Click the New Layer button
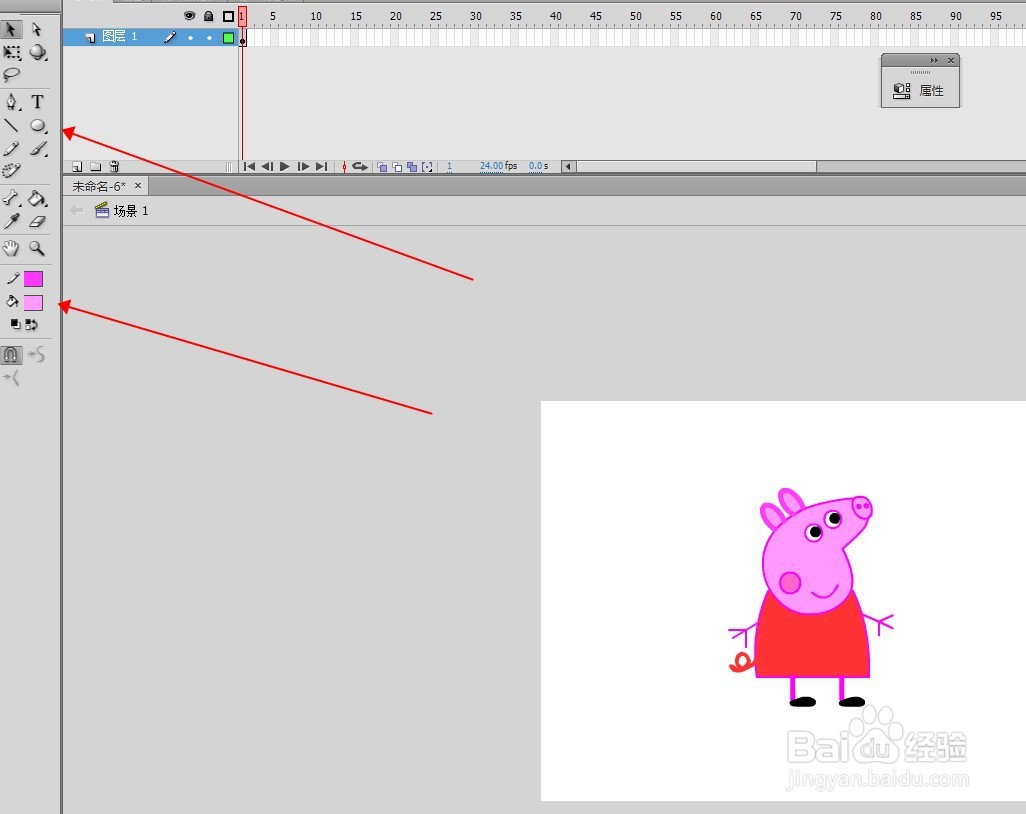 pyautogui.click(x=77, y=167)
